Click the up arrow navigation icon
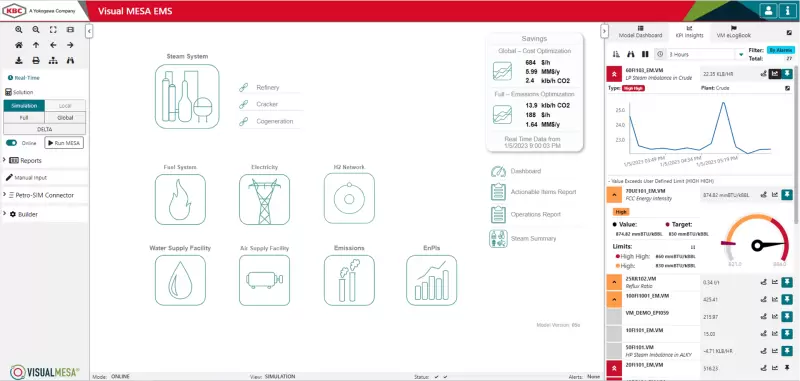 click(36, 45)
